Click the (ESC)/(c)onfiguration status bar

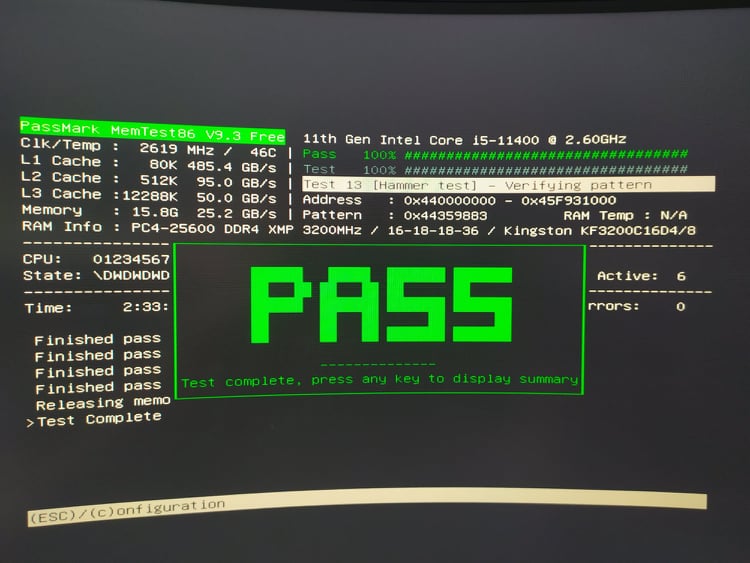367,507
